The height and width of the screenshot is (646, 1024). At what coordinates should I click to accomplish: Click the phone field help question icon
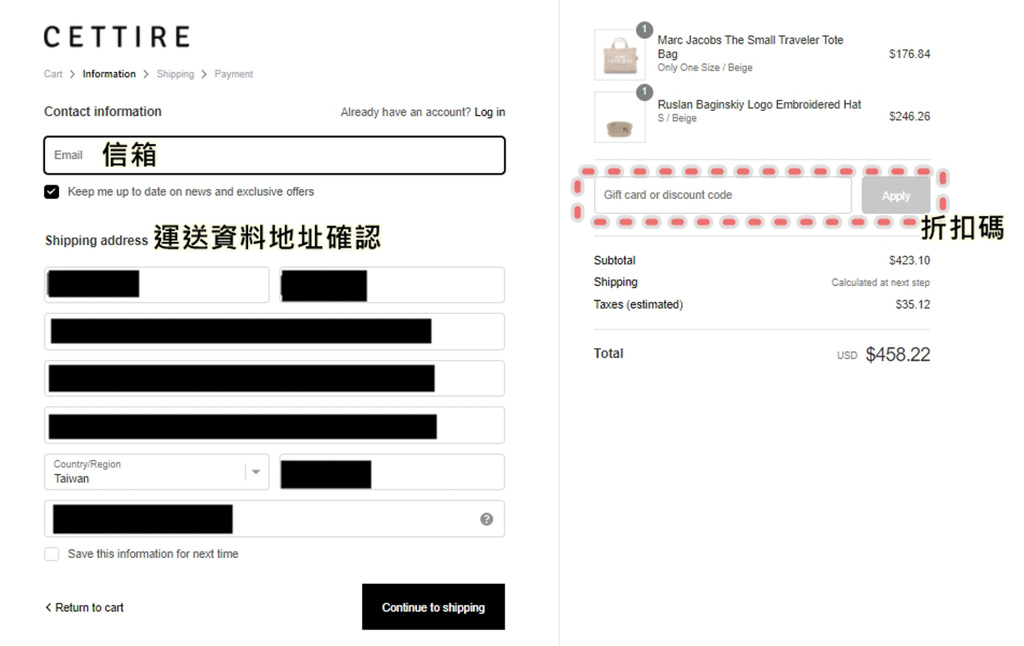click(x=487, y=519)
